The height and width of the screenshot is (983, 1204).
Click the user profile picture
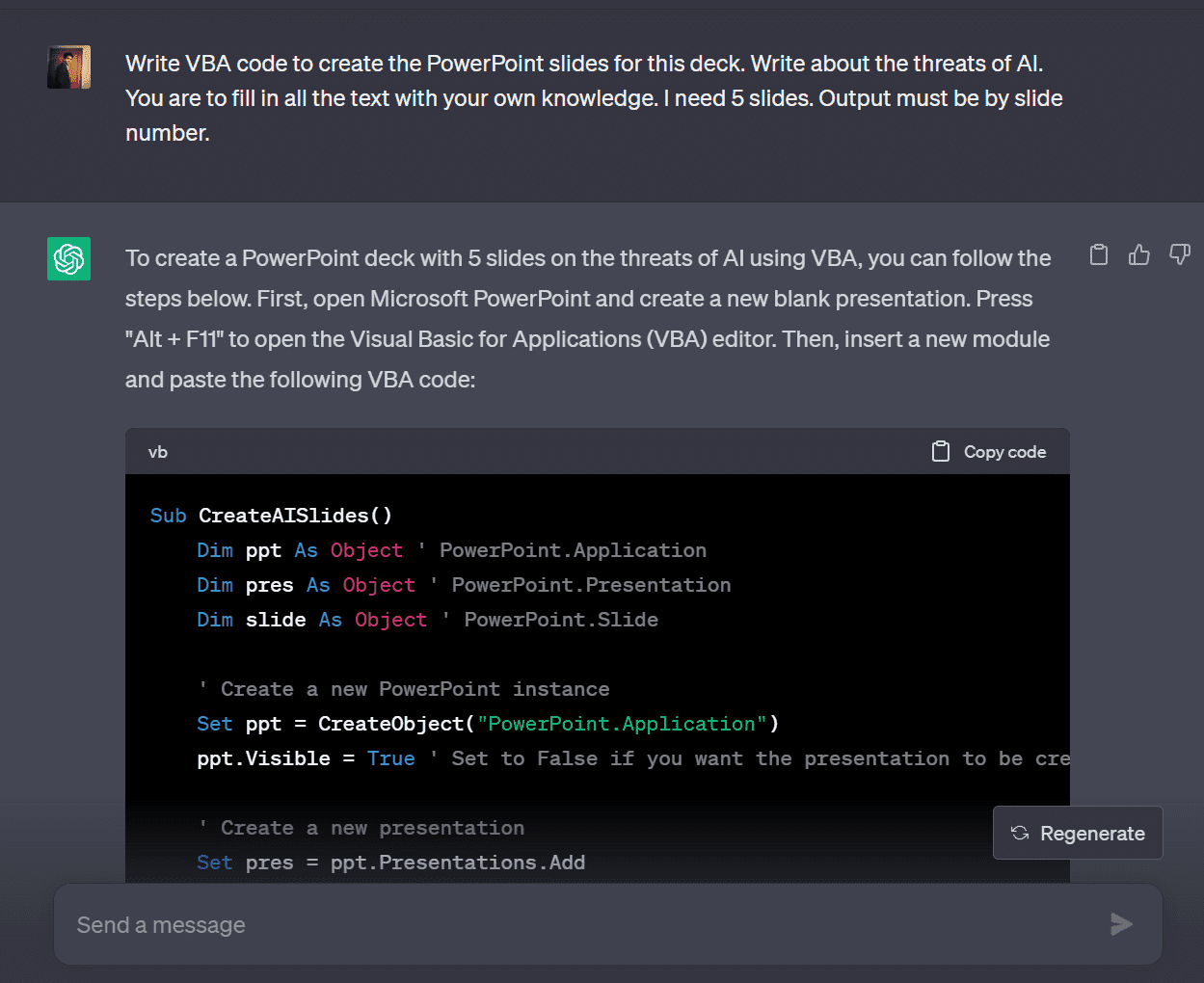(69, 67)
